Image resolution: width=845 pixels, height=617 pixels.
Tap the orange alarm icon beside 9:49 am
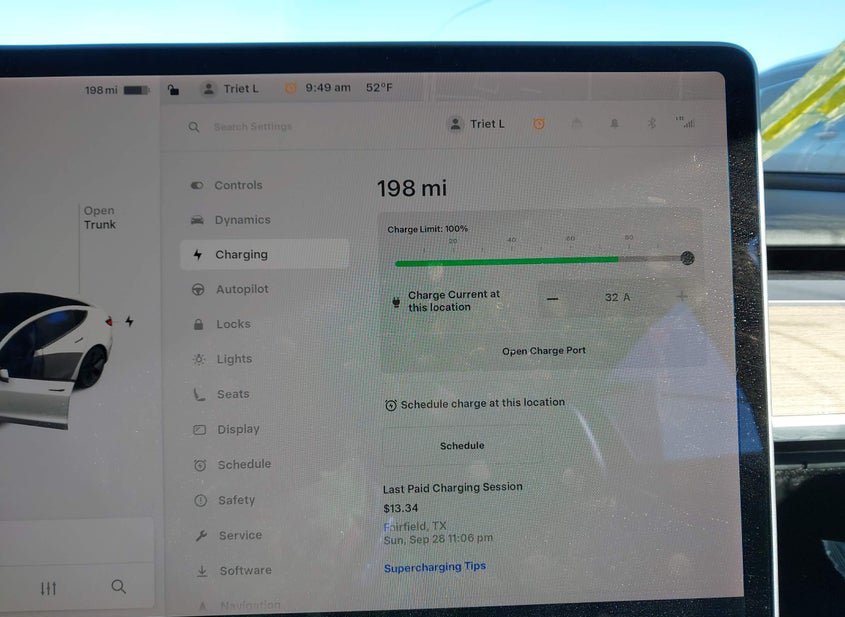pos(290,88)
